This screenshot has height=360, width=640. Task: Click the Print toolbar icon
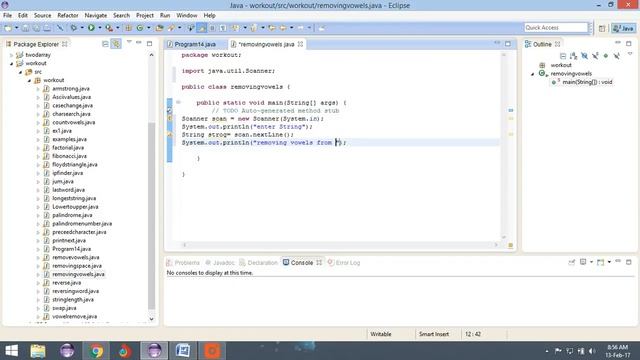(x=47, y=28)
